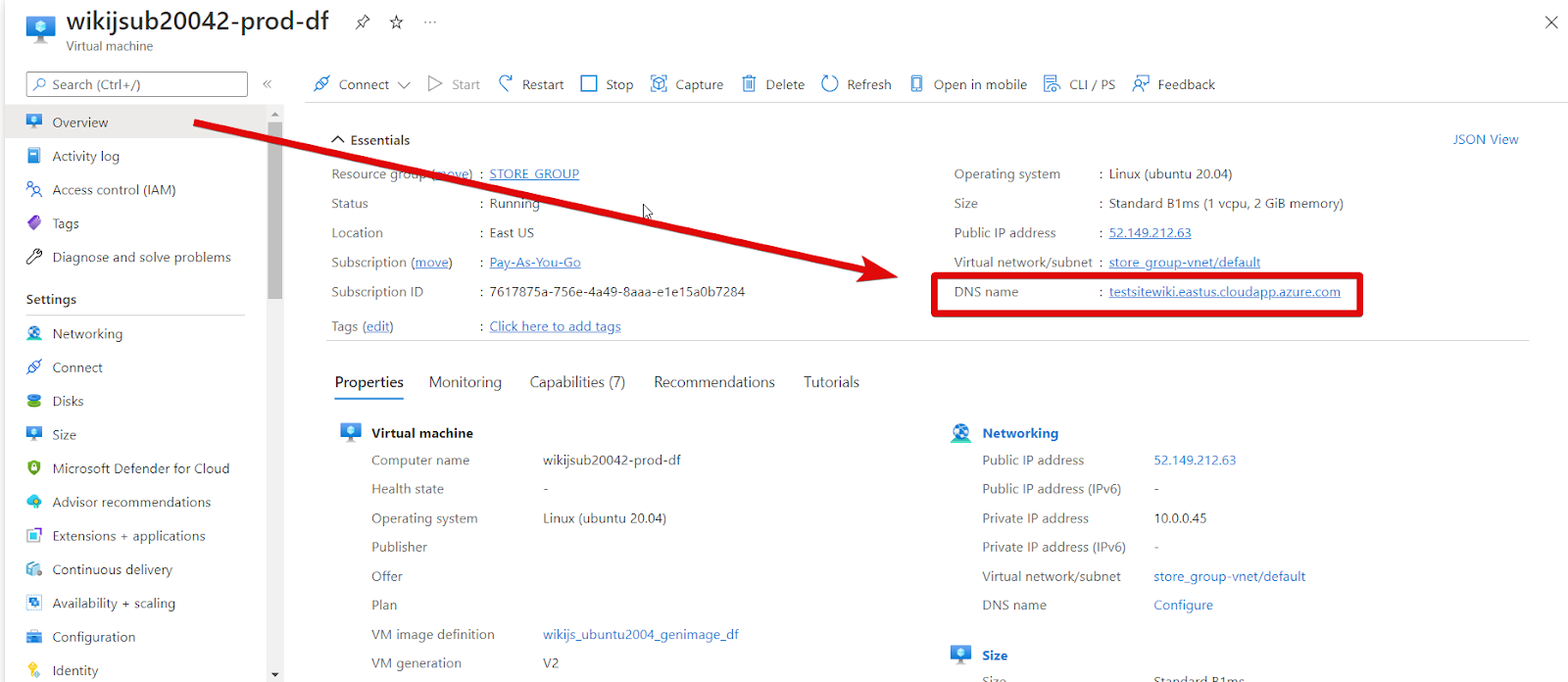The image size is (1568, 682).
Task: Delete the virtual machine
Action: [773, 84]
